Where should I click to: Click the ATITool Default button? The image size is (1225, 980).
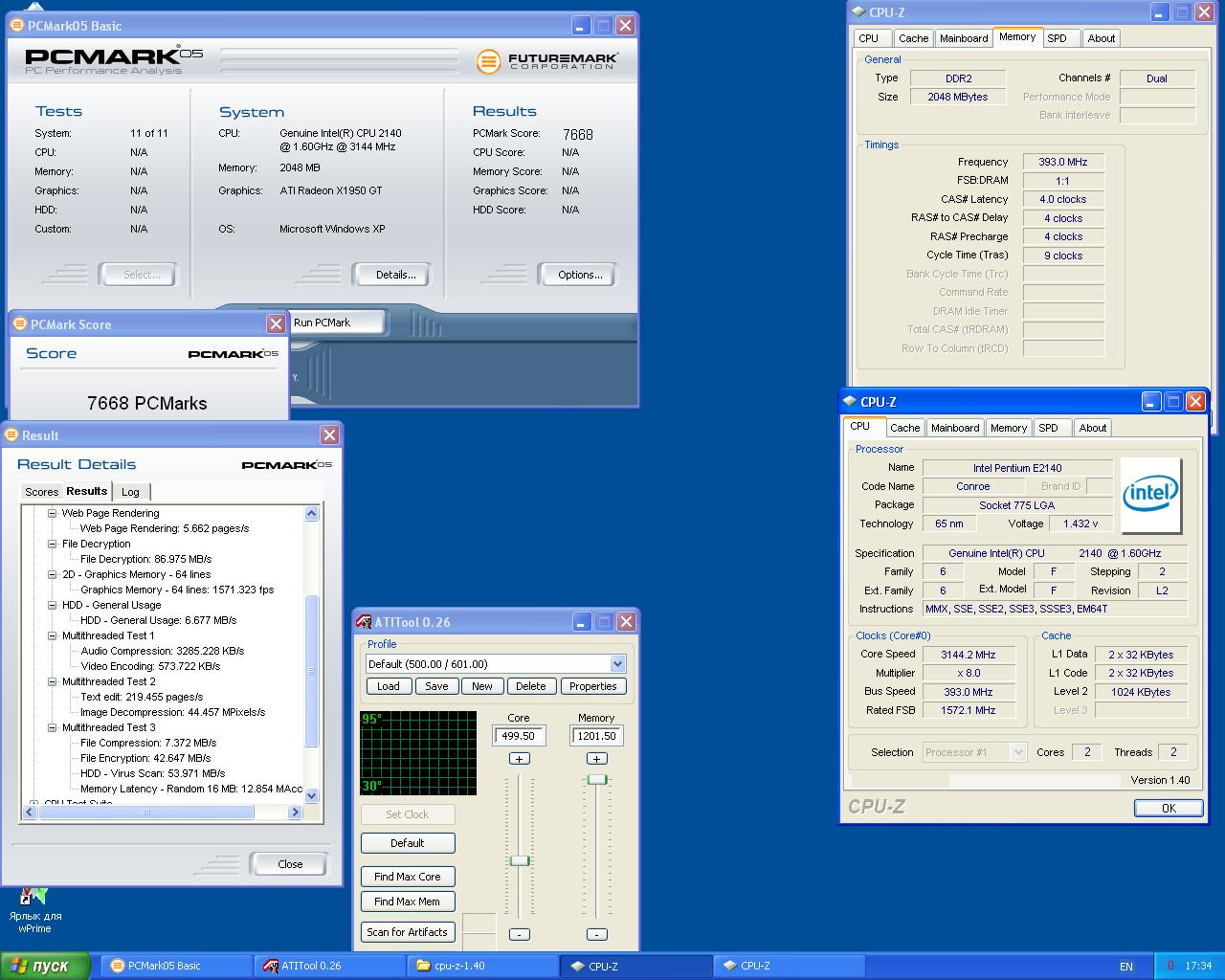pos(408,843)
